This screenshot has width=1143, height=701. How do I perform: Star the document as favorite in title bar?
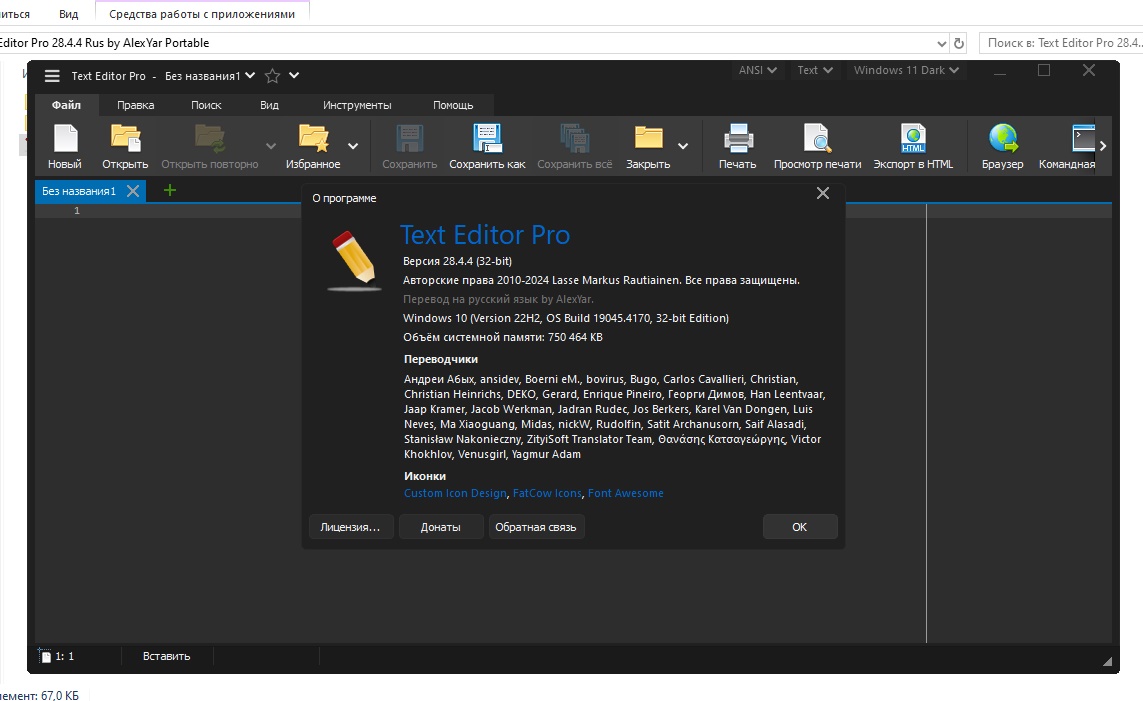point(273,76)
